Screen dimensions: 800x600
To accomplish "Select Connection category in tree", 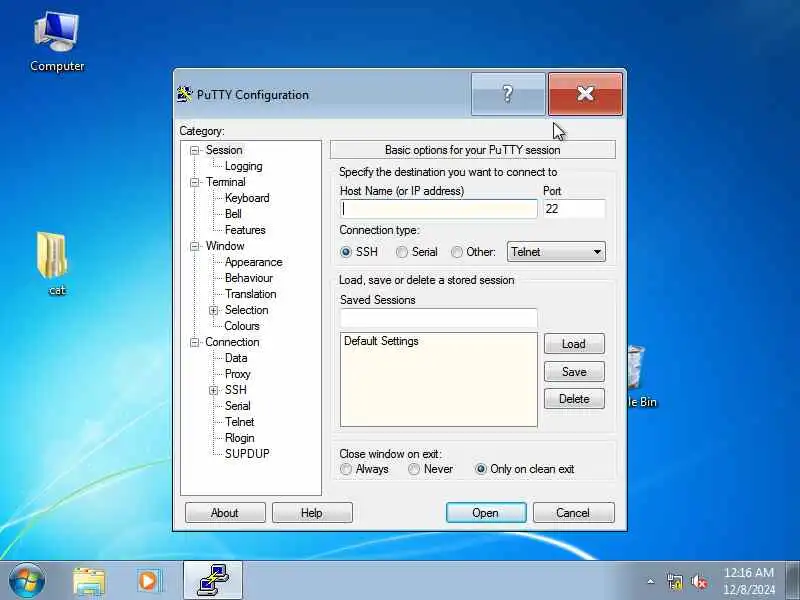I will (232, 342).
